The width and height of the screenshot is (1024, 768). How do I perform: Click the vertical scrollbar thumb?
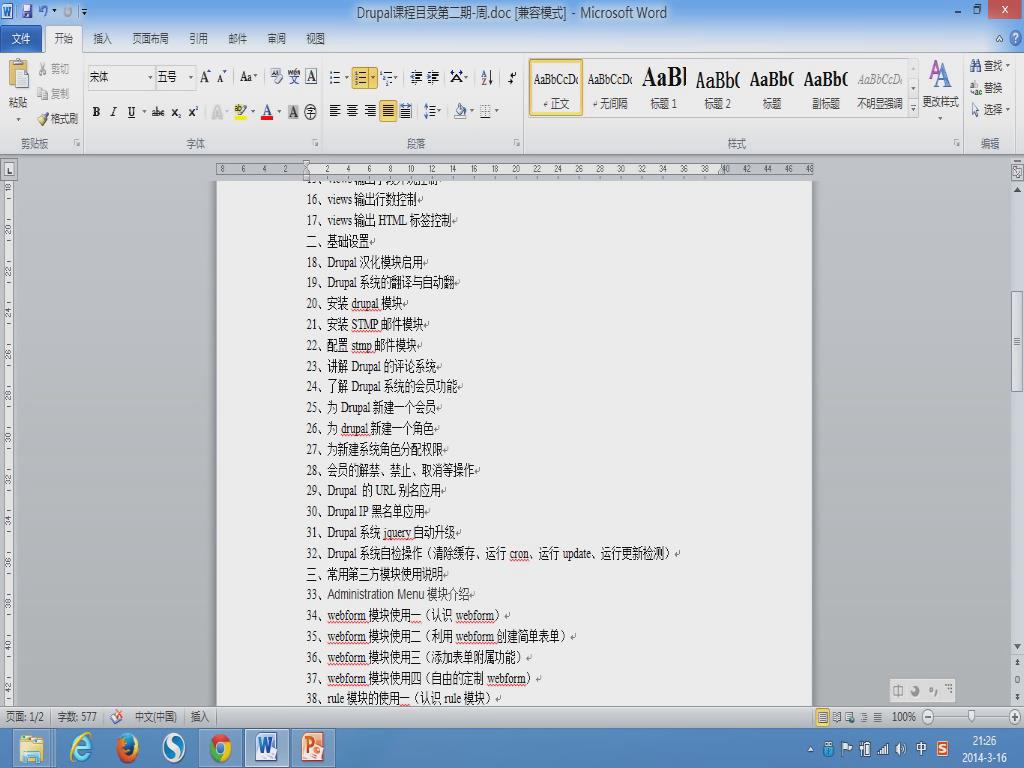[1017, 341]
